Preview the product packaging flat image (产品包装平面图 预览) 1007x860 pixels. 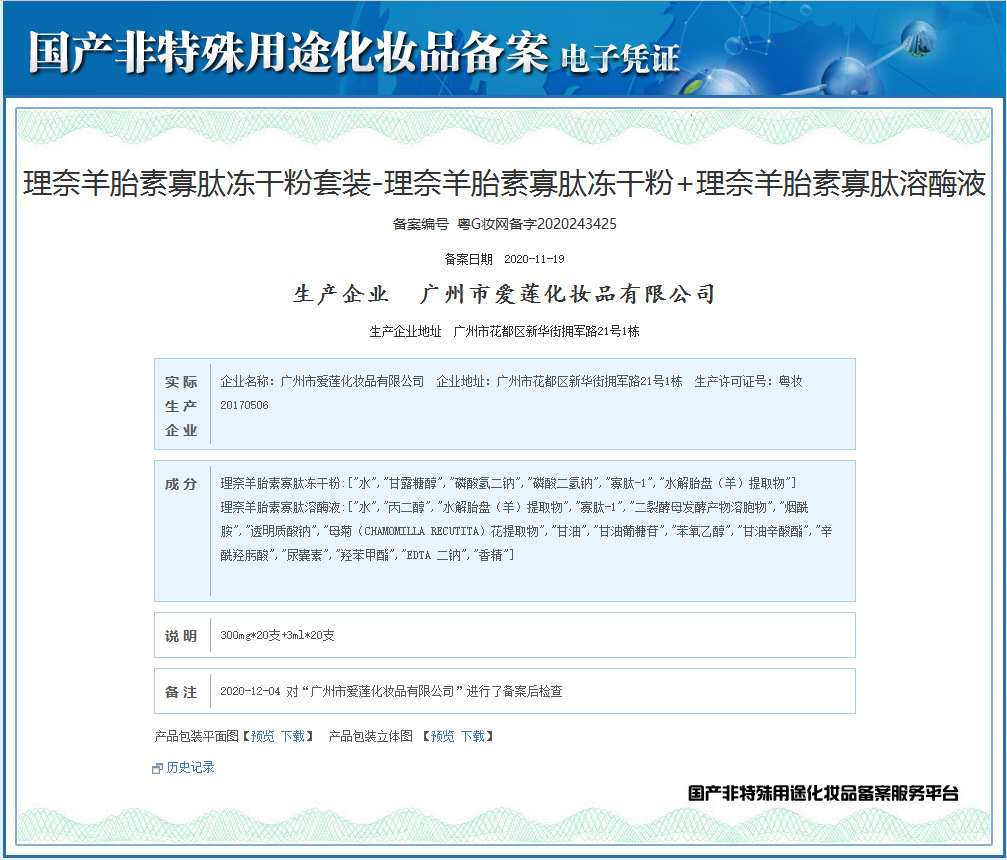point(262,736)
